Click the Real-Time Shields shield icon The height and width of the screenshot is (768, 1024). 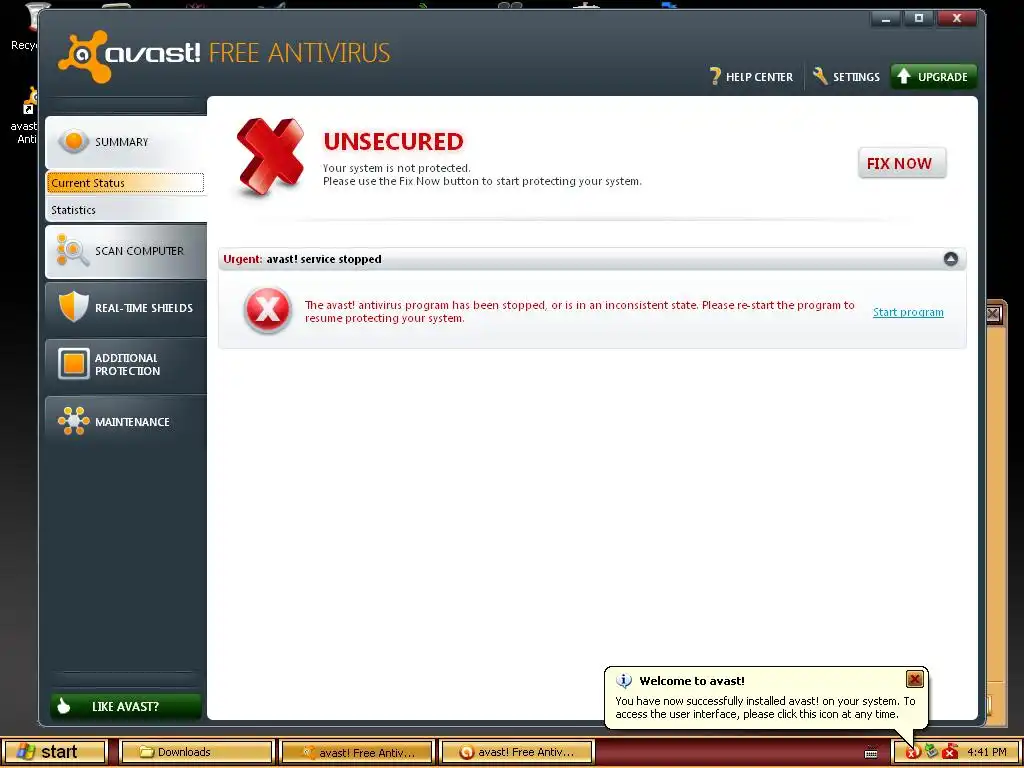tap(74, 307)
